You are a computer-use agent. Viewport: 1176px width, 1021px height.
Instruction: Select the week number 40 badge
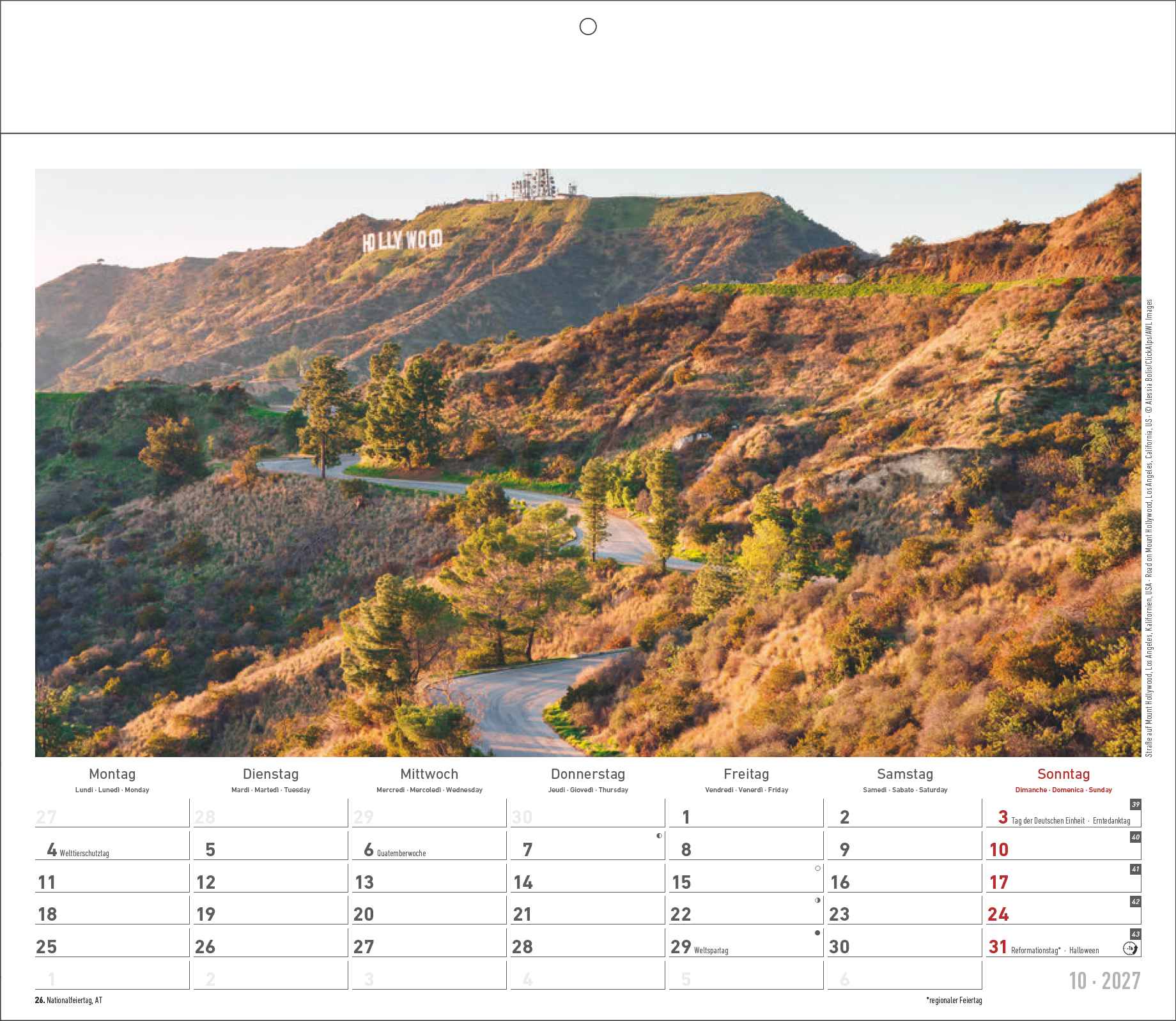tap(1135, 836)
